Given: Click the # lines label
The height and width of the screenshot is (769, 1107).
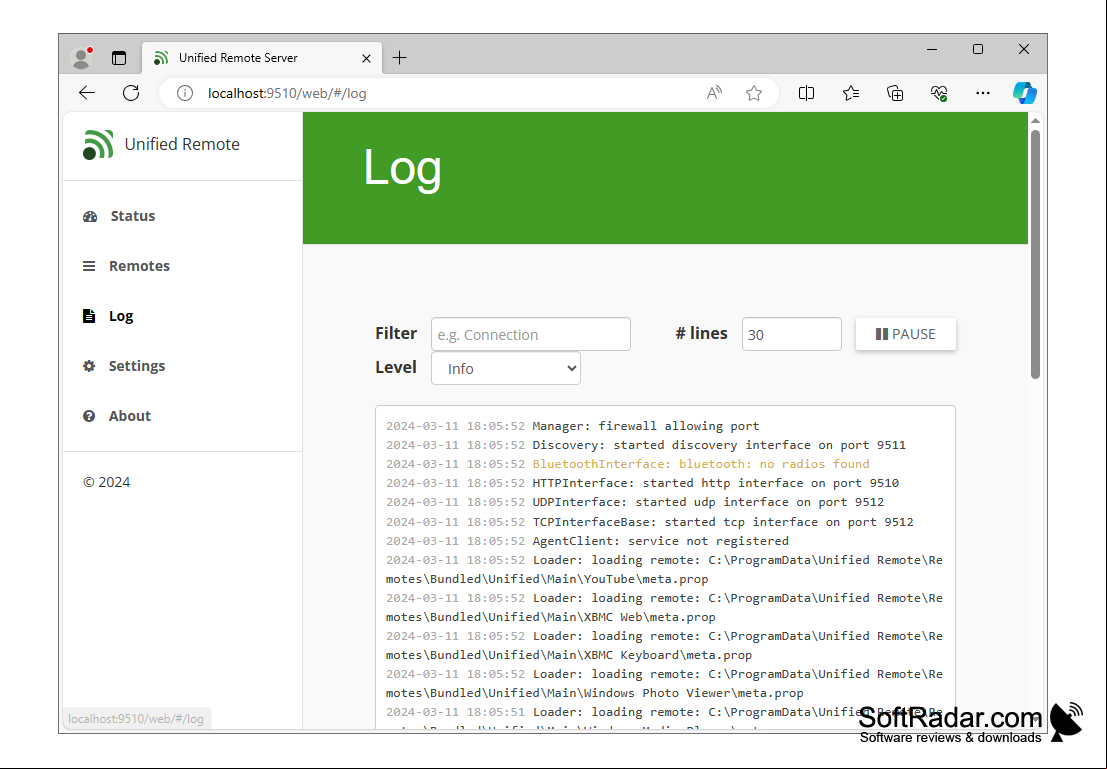Looking at the screenshot, I should [701, 333].
